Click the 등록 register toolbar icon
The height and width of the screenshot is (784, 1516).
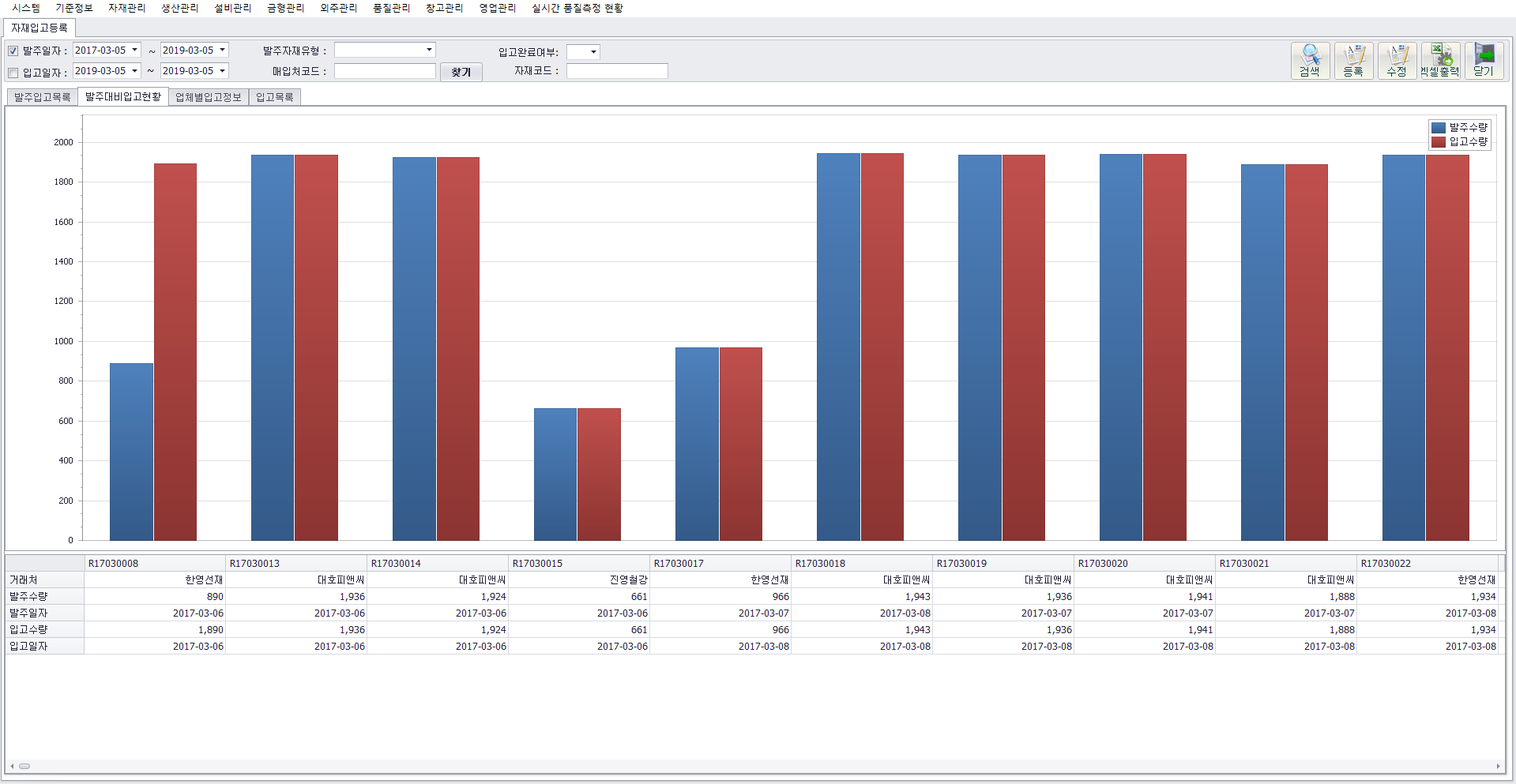[x=1353, y=60]
